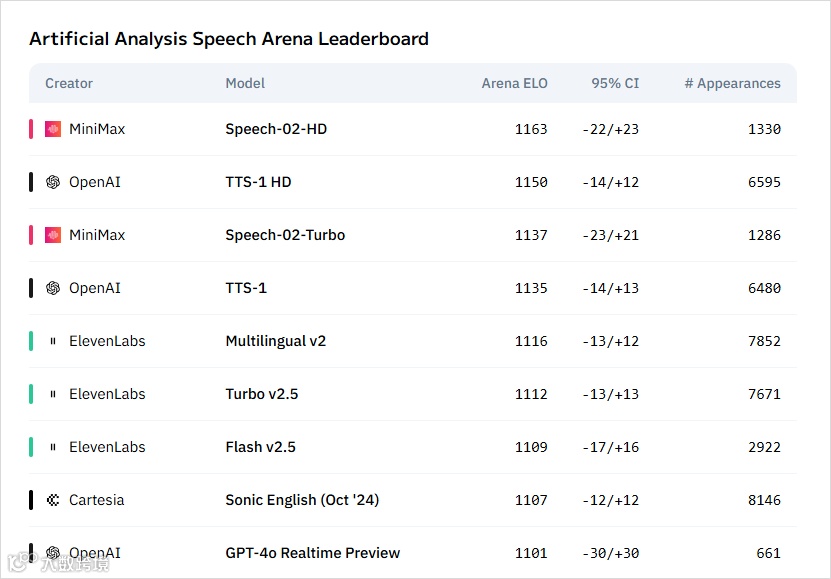Viewport: 831px width, 579px height.
Task: Select the Sonic English (Oct '24) model
Action: click(302, 500)
